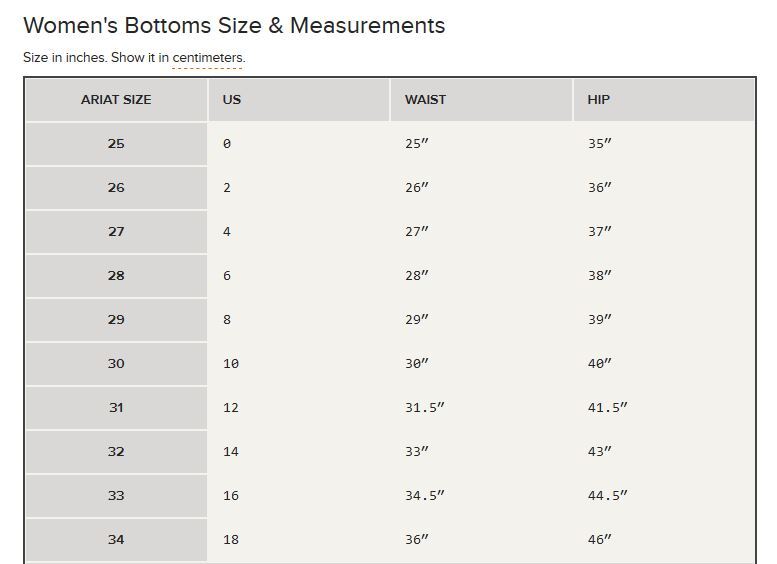Select Ariat size 34 row label

pos(116,540)
